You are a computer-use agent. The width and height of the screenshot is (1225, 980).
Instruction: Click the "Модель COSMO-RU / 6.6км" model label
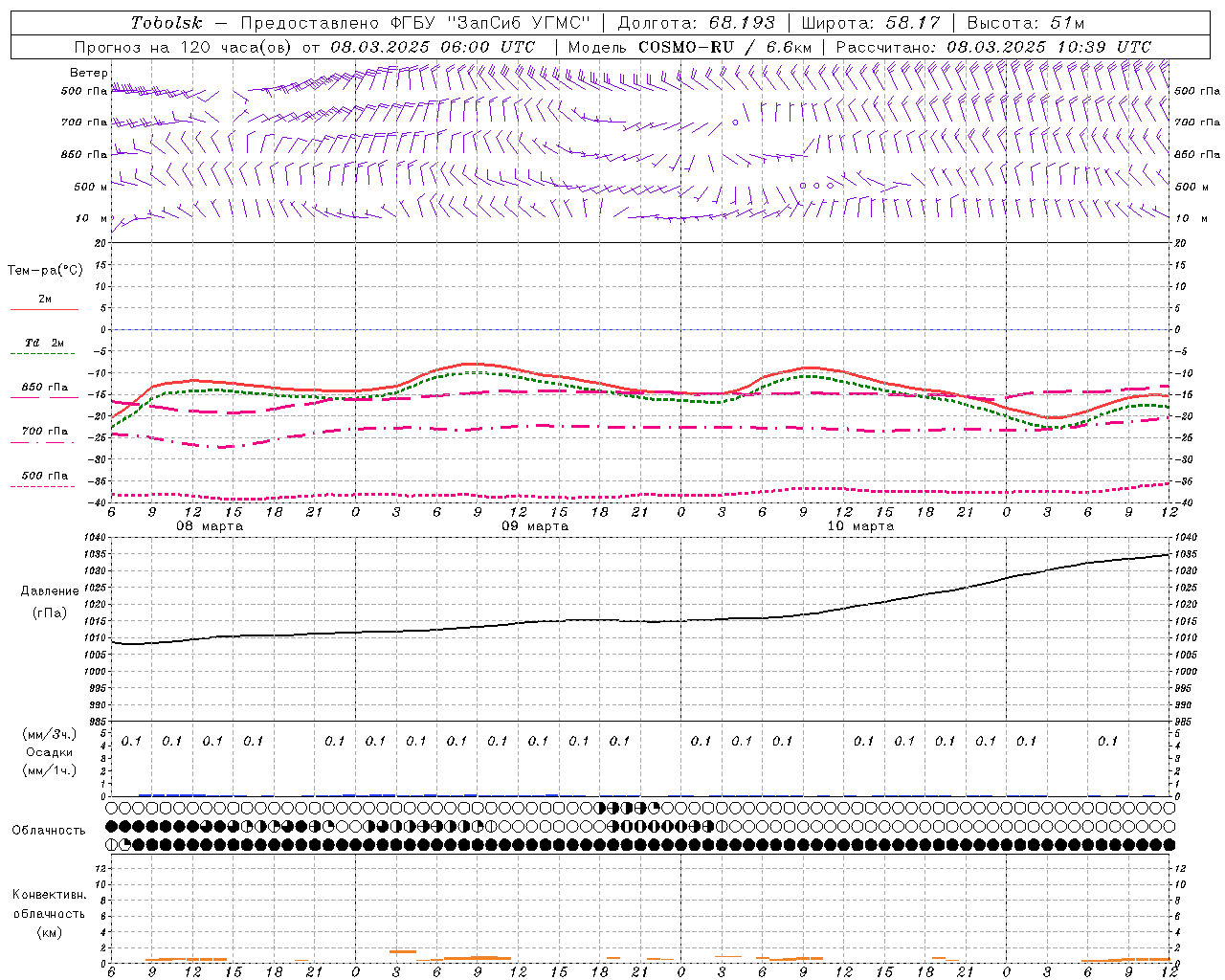point(690,47)
